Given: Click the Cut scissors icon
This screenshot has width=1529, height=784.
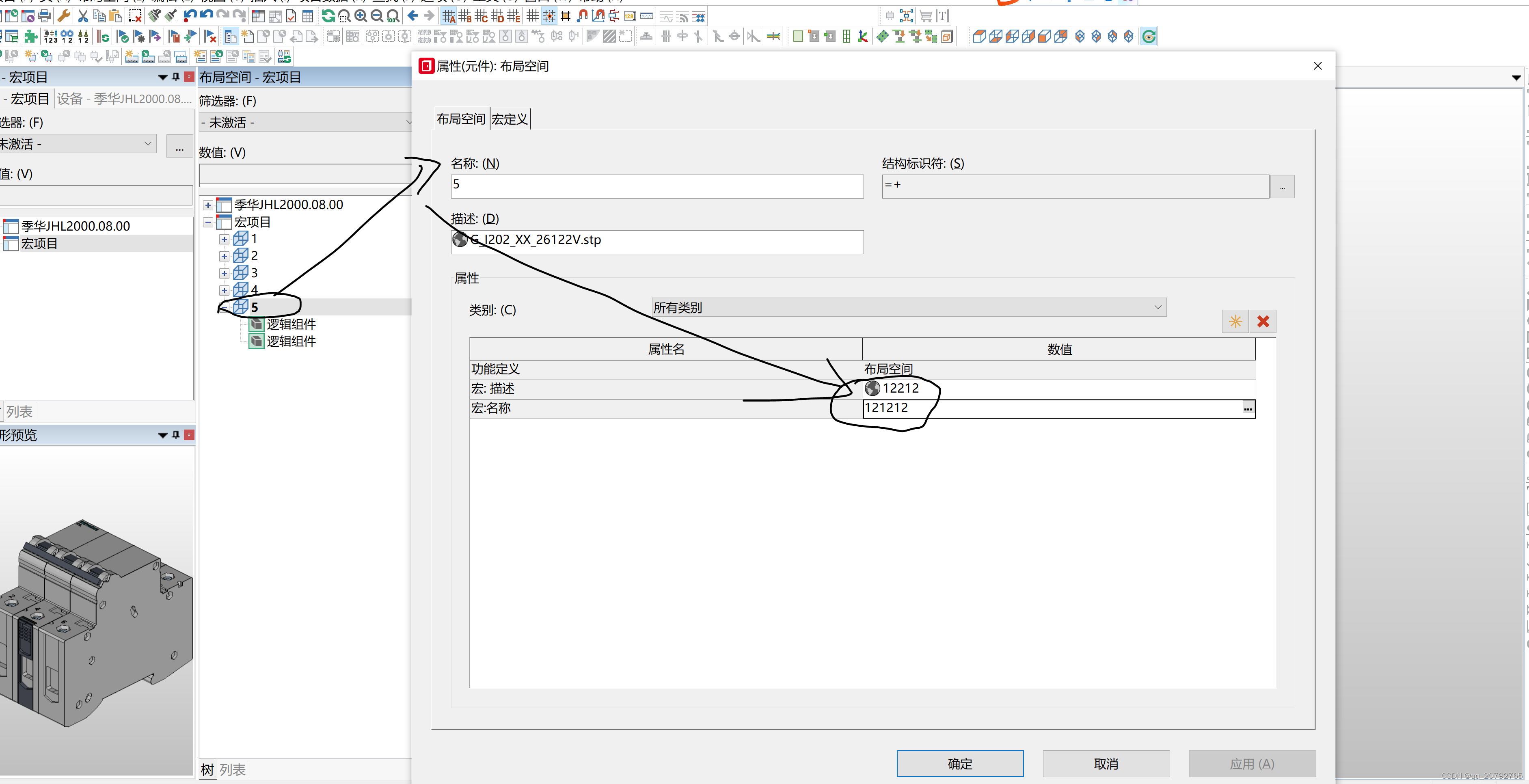Looking at the screenshot, I should 83,16.
